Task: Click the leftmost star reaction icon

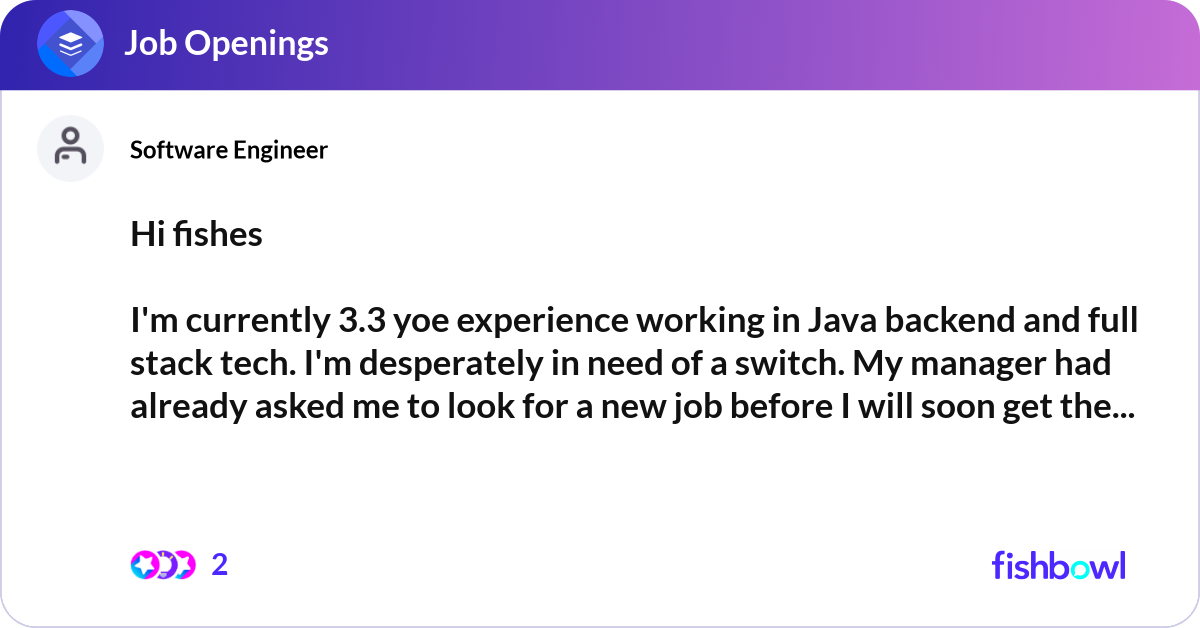Action: (144, 565)
